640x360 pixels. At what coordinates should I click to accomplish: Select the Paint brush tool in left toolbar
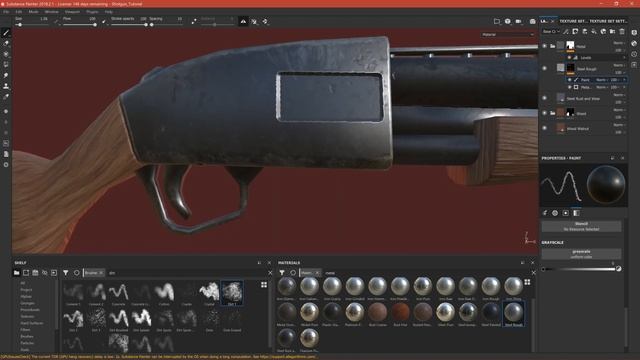tap(6, 33)
